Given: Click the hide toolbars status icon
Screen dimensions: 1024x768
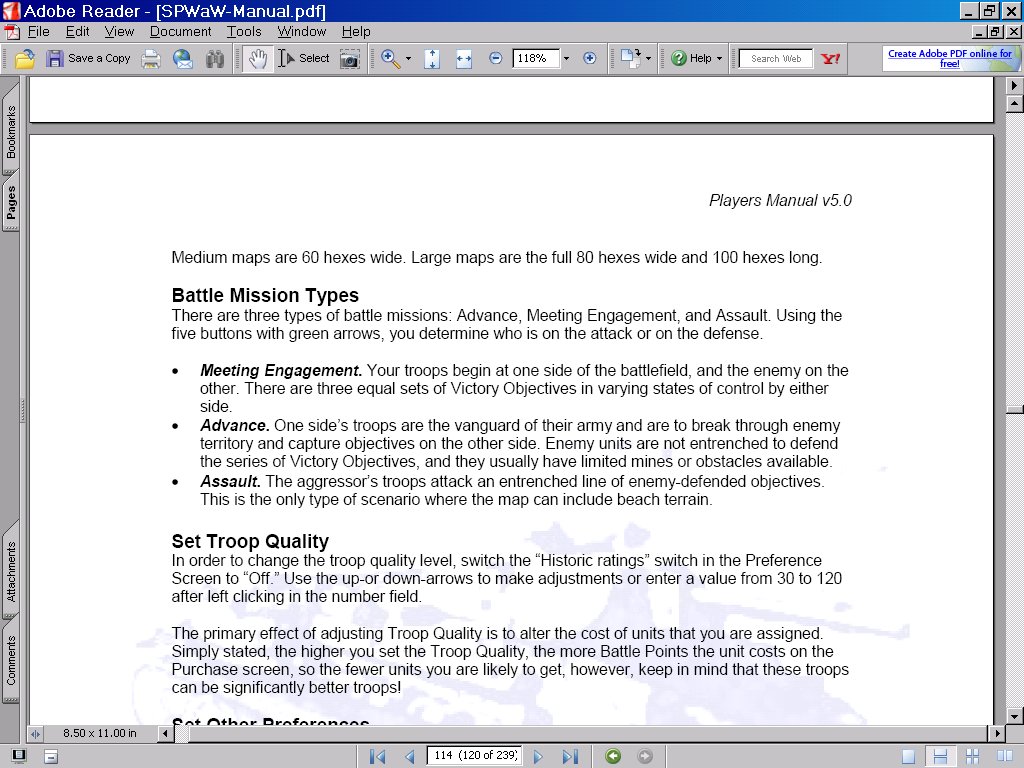Looking at the screenshot, I should coord(51,757).
